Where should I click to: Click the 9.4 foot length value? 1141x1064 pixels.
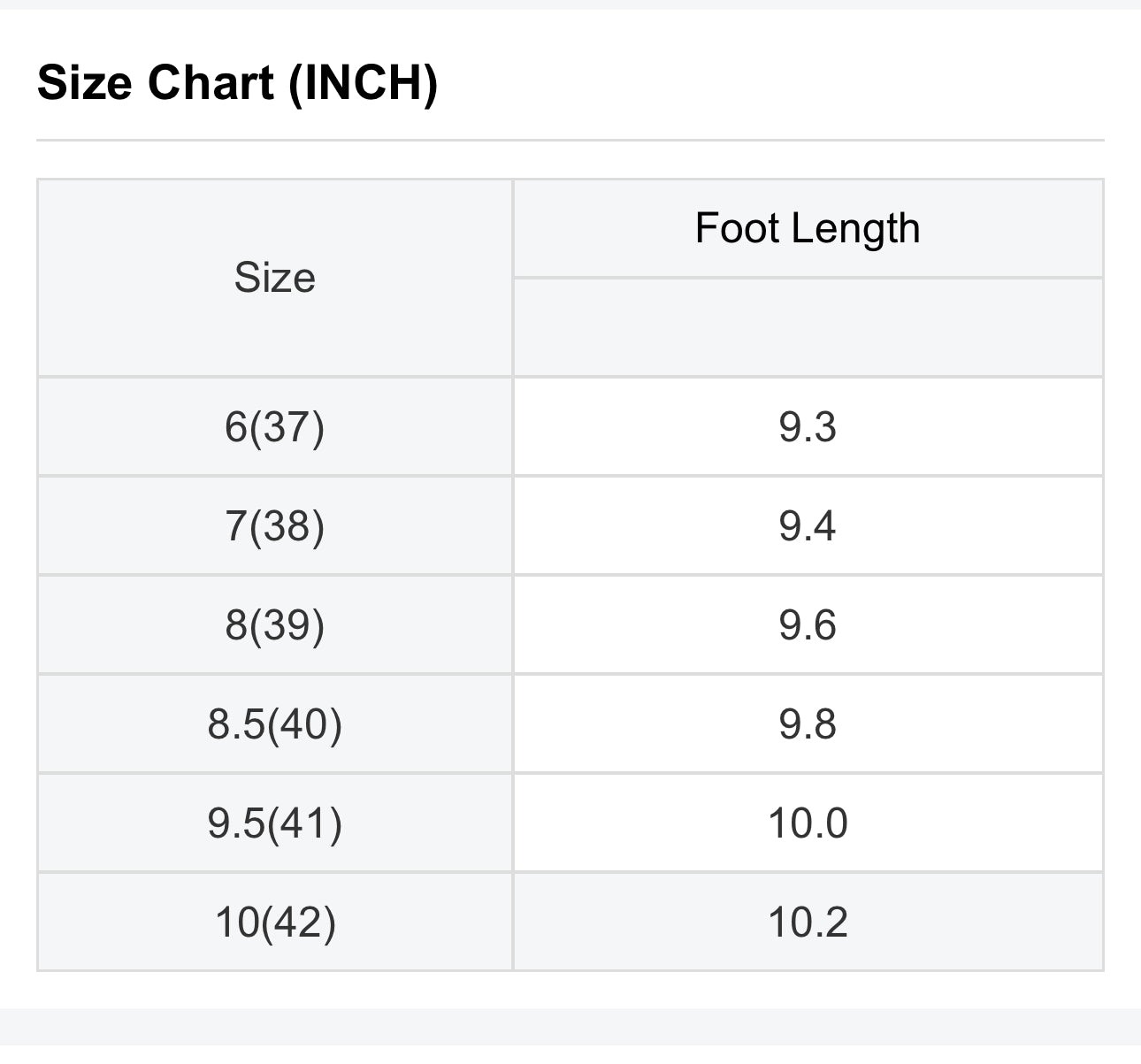point(808,525)
